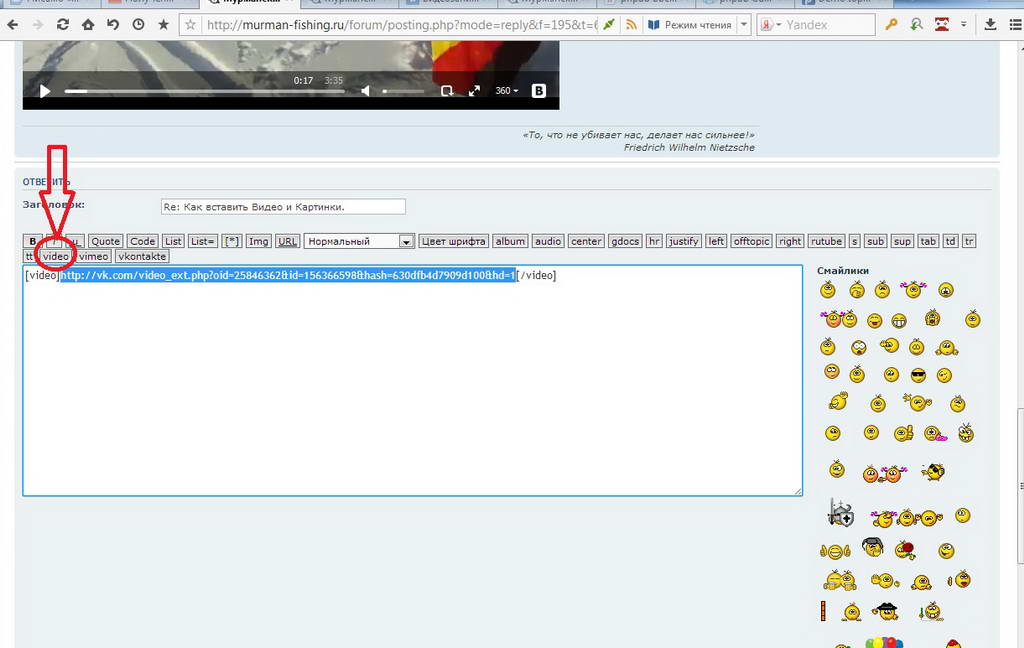The width and height of the screenshot is (1024, 648).
Task: Open the Нормальный font size dropdown
Action: coord(359,241)
